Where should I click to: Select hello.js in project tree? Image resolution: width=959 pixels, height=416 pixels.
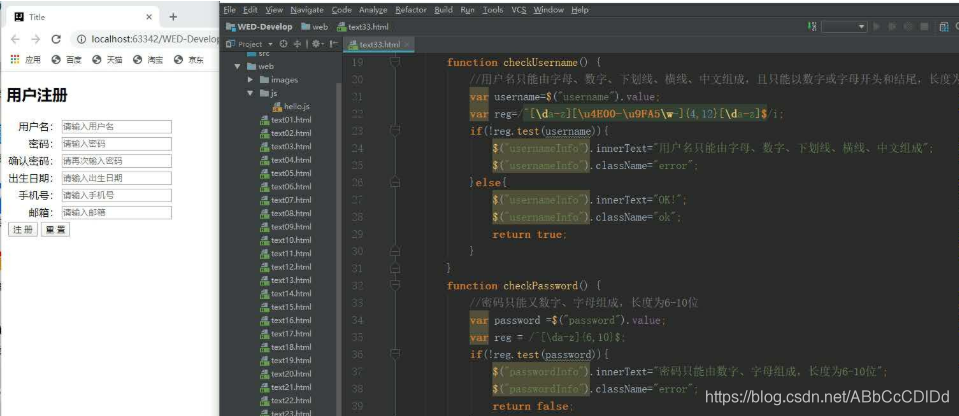291,106
